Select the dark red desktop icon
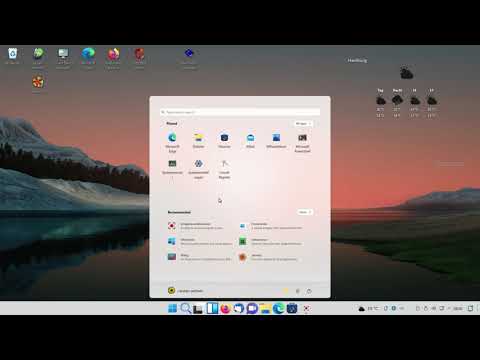 point(139,58)
